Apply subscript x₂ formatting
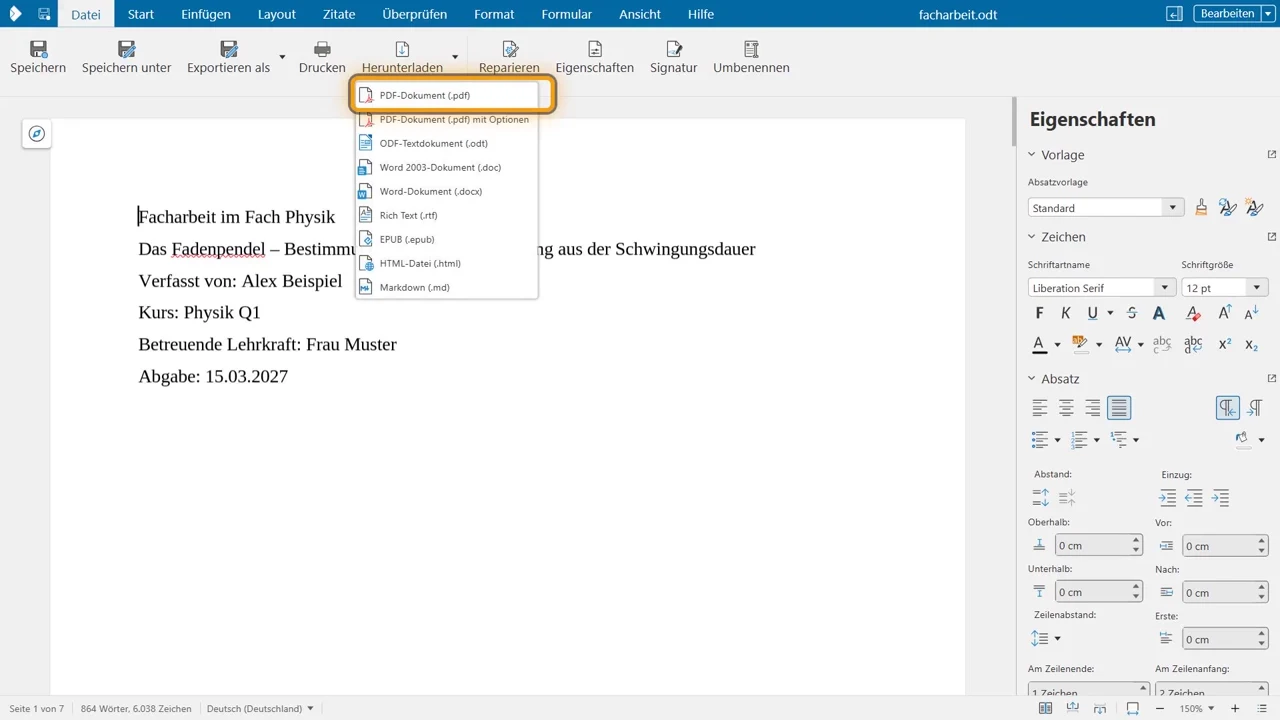 (x=1251, y=344)
